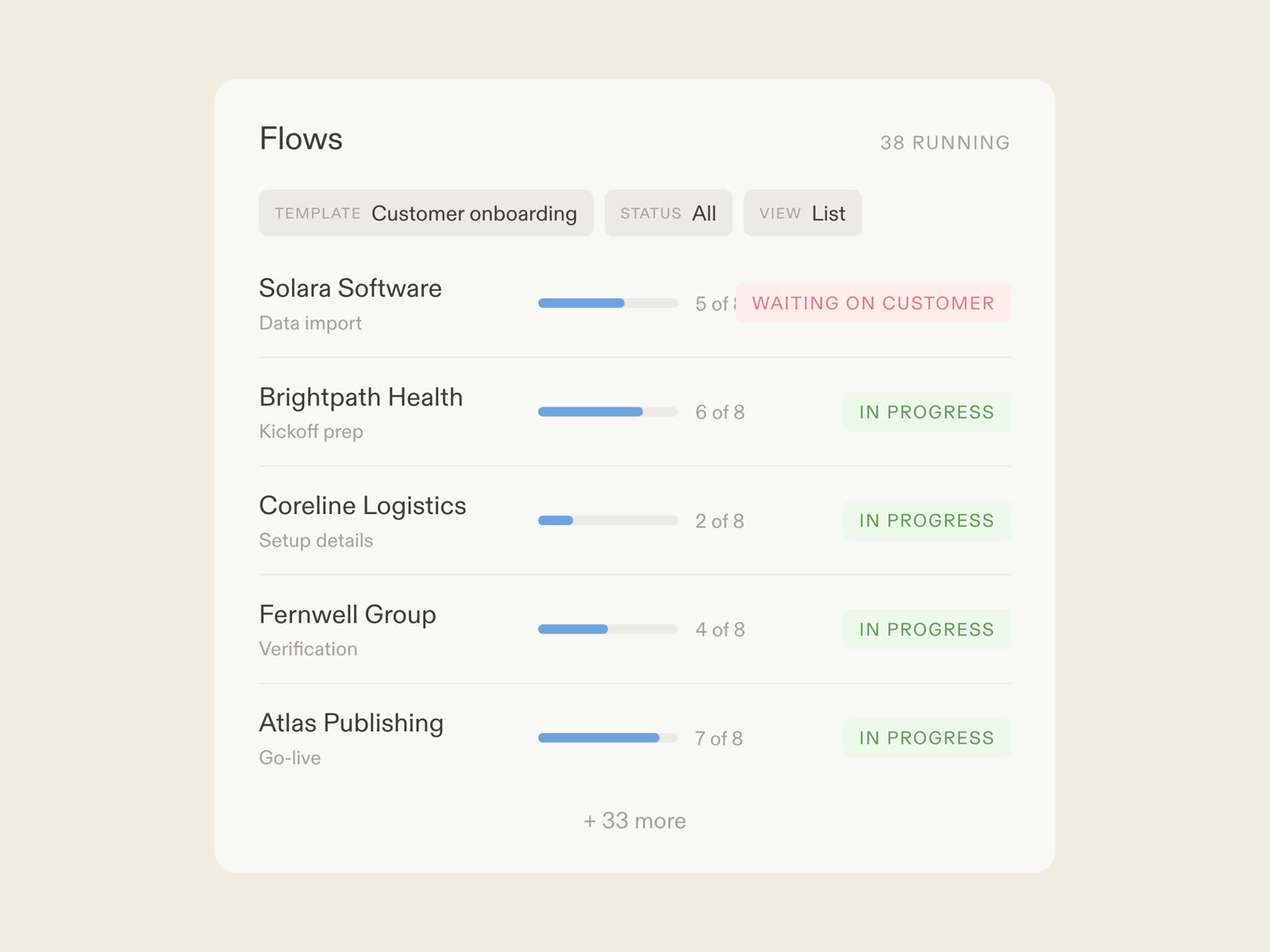The width and height of the screenshot is (1270, 952).
Task: Click the Setup details step label
Action: 316,540
